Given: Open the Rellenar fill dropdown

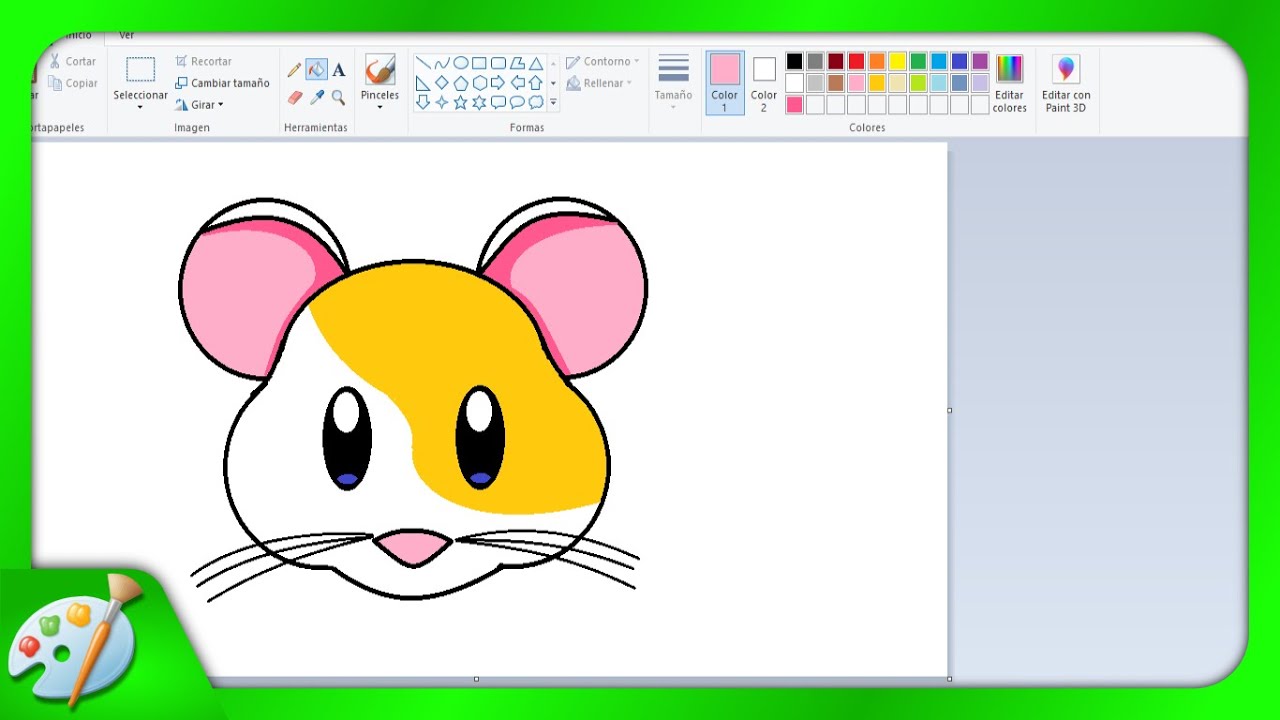Looking at the screenshot, I should (x=599, y=83).
